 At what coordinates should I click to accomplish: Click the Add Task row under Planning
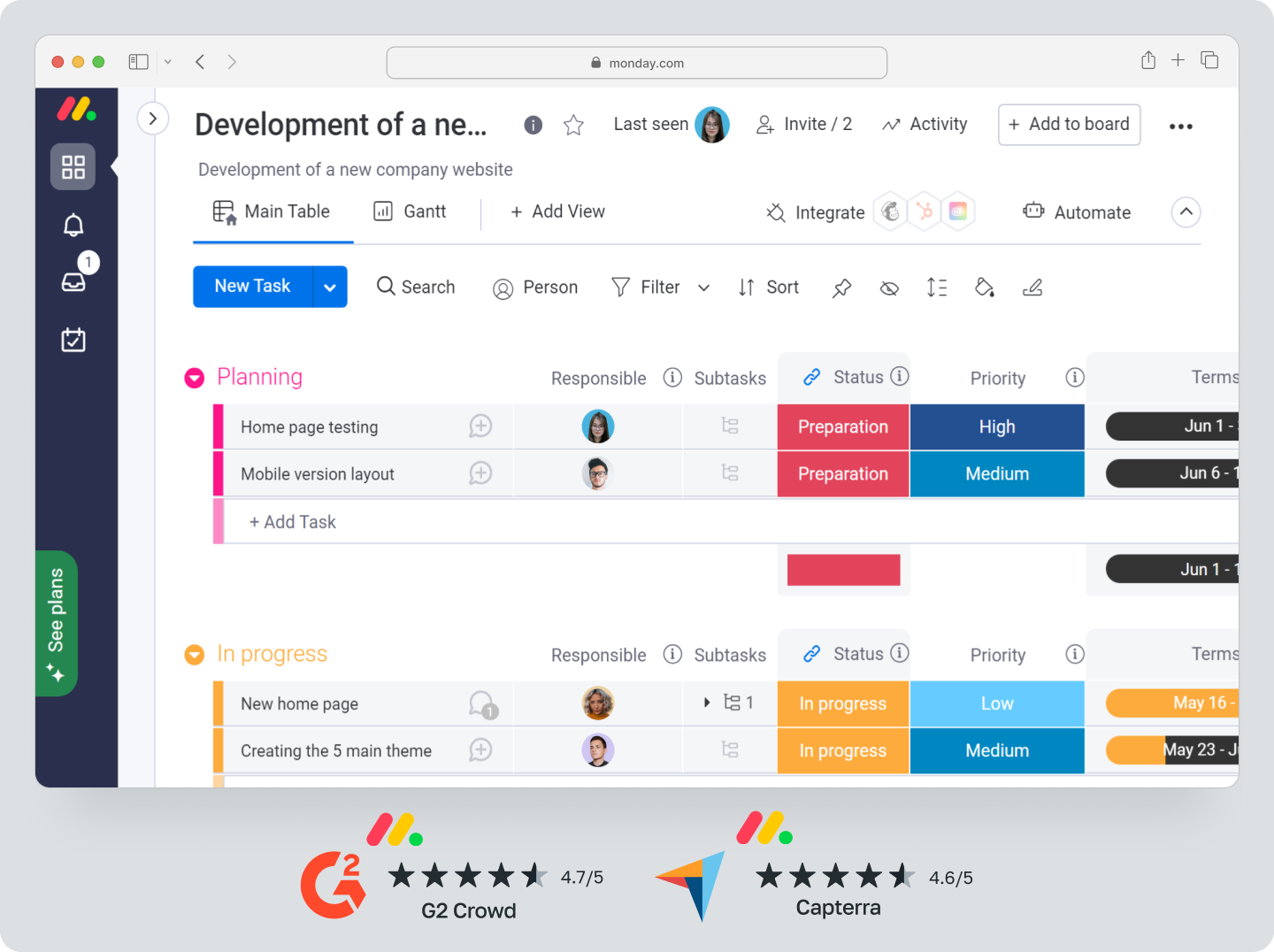(x=292, y=521)
